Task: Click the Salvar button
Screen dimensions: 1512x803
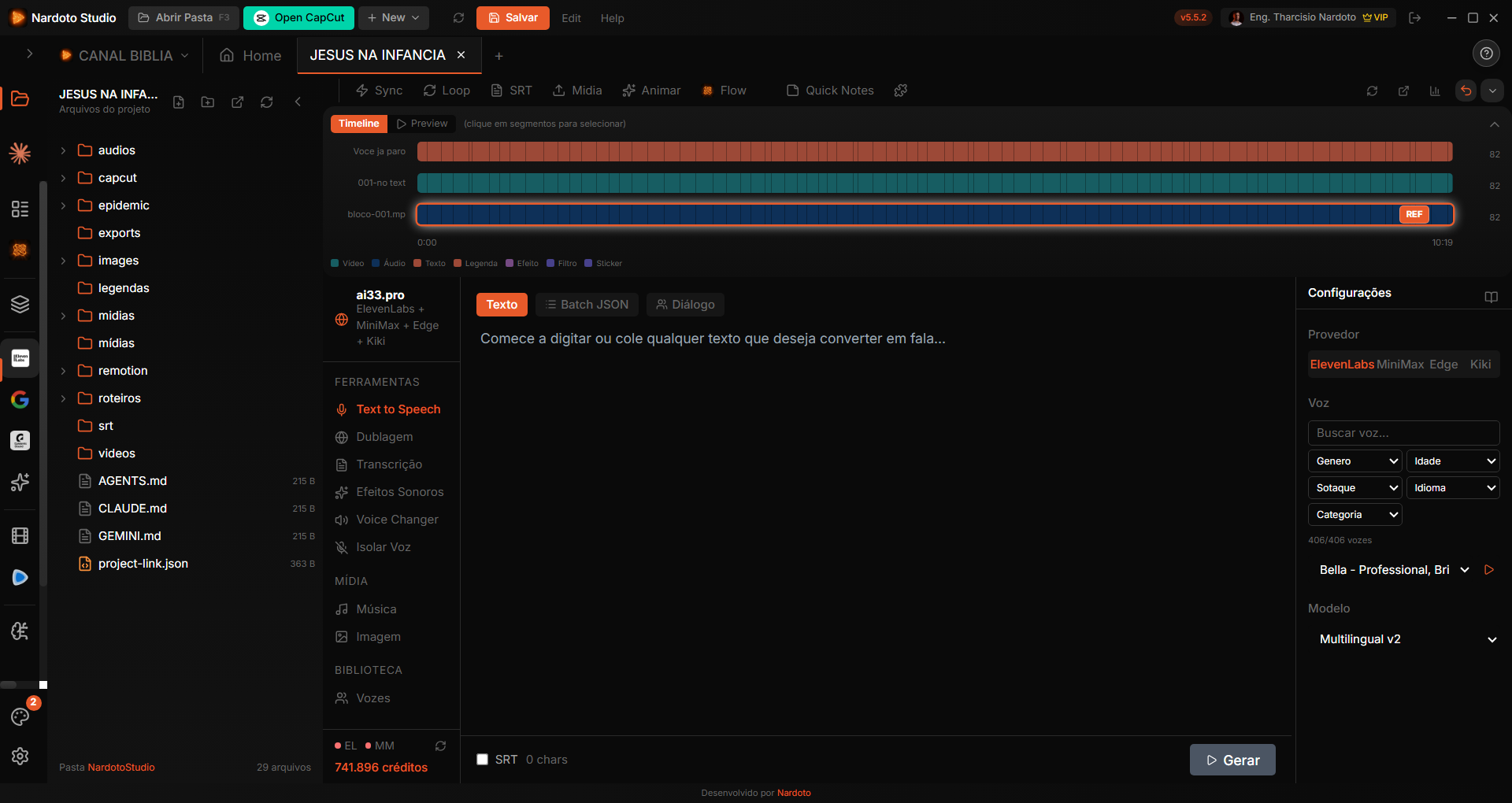Action: point(513,17)
